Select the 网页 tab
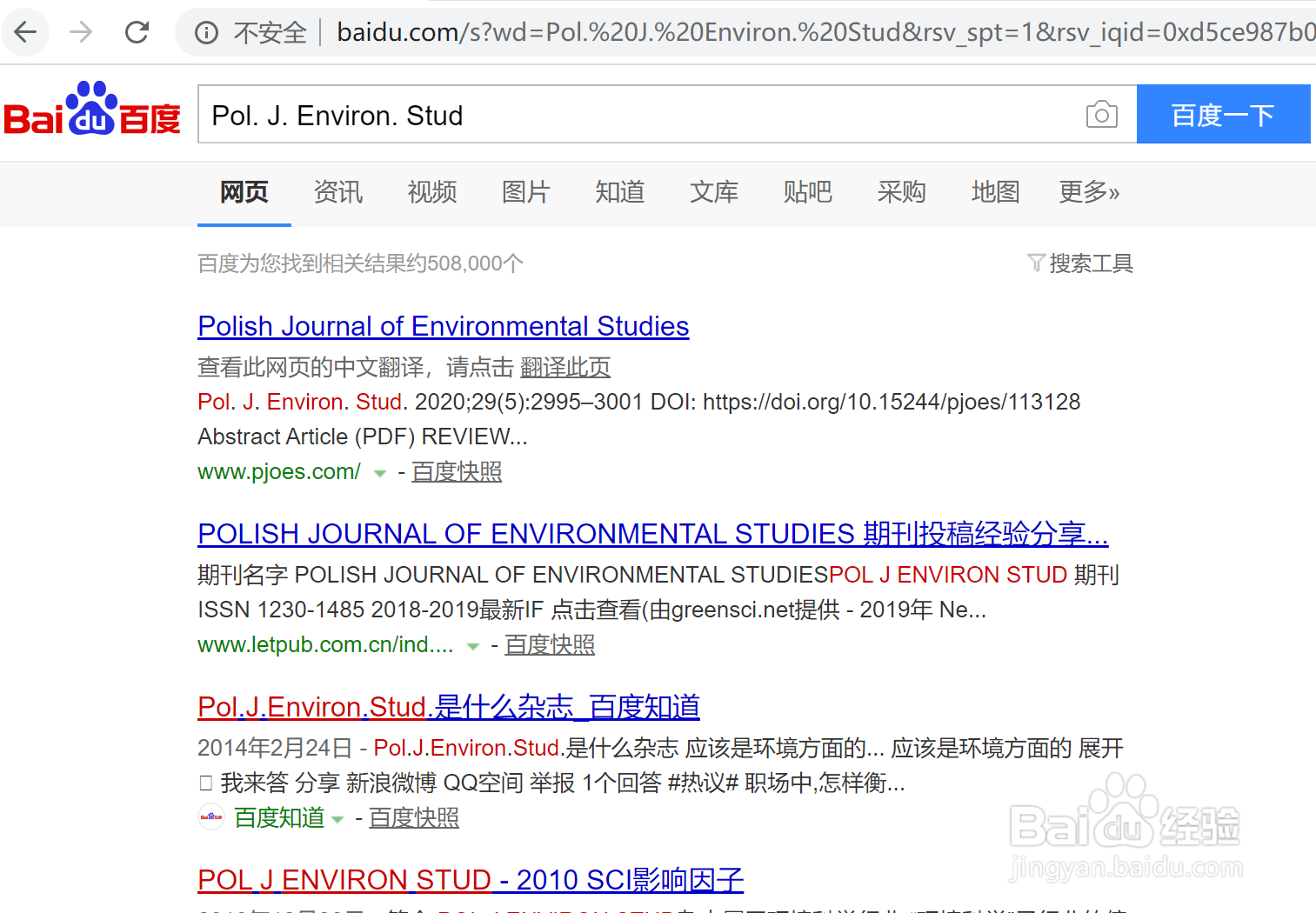1316x913 pixels. pos(244,192)
